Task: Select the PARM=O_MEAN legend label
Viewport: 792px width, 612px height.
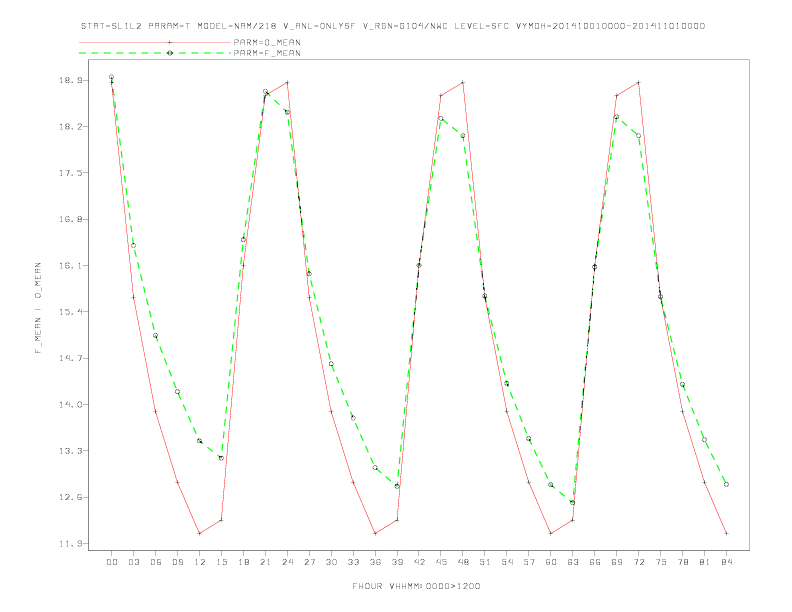Action: (267, 42)
